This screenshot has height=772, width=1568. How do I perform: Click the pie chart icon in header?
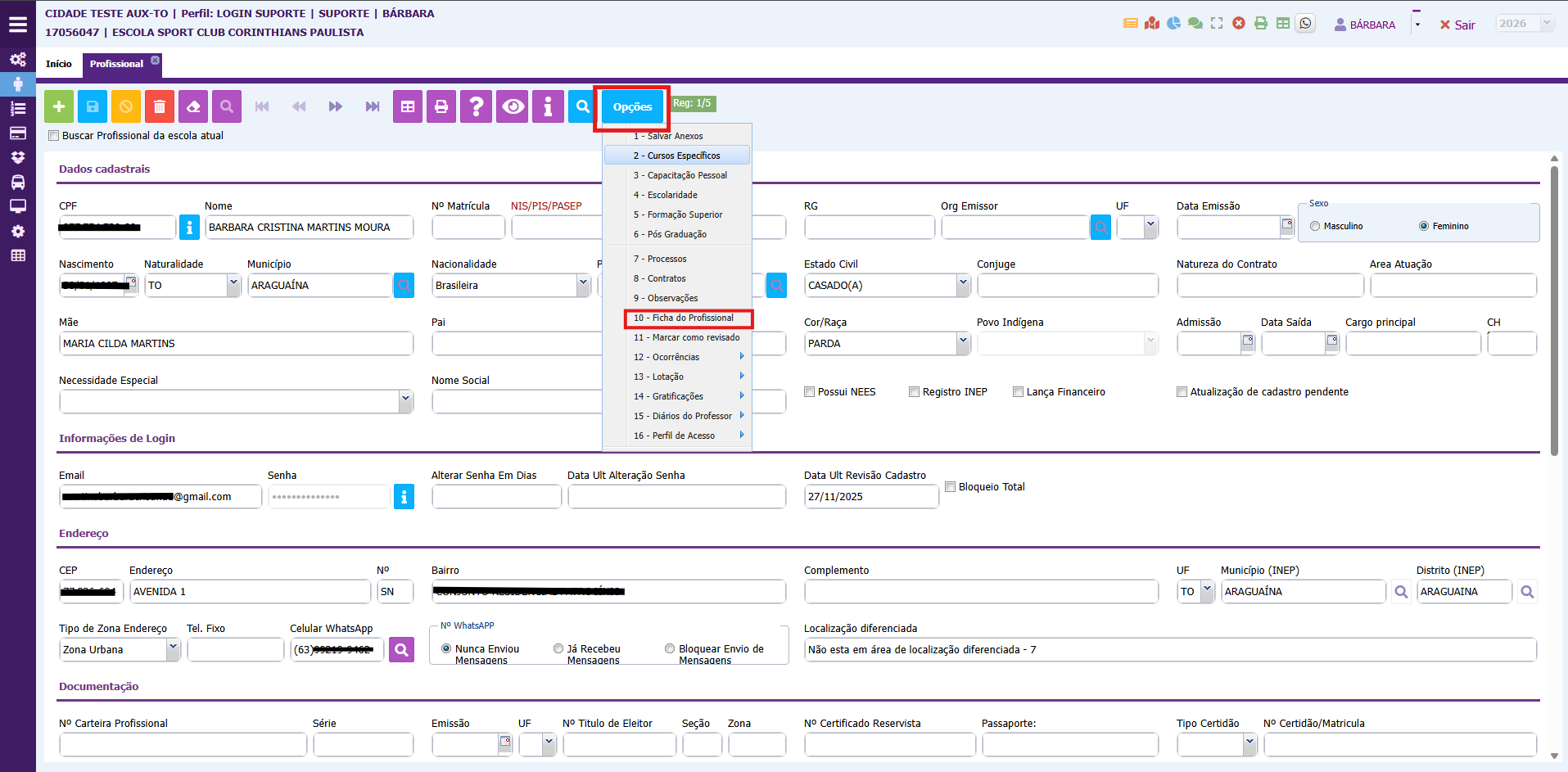[1173, 24]
